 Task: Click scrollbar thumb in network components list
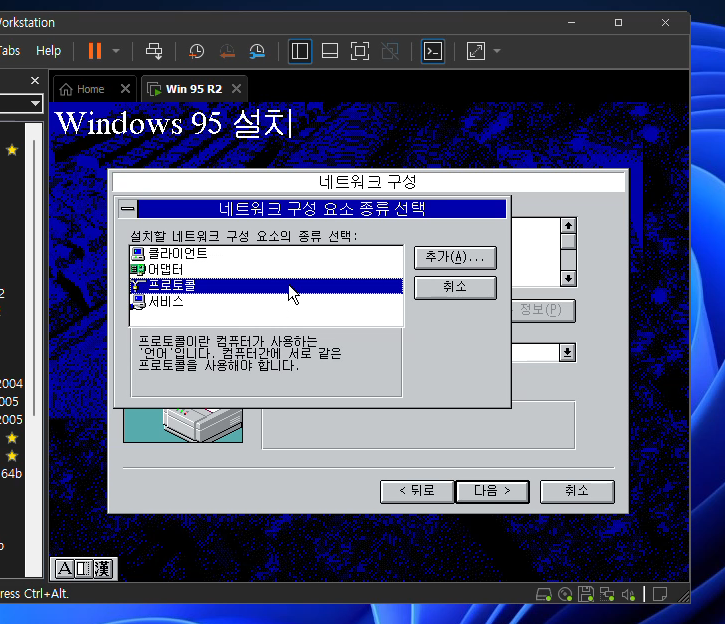click(568, 241)
